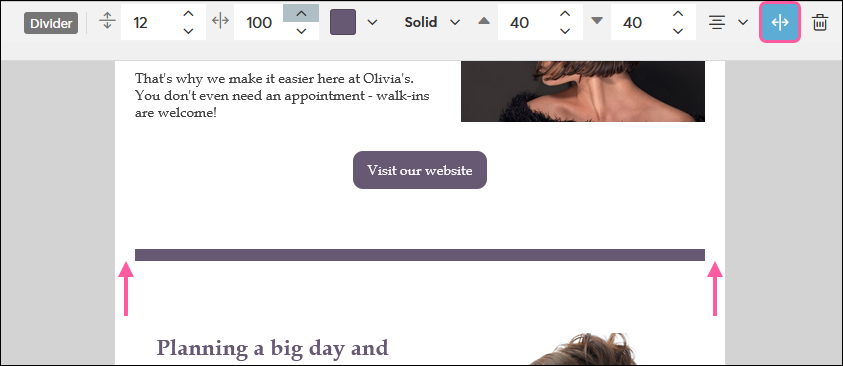Image resolution: width=843 pixels, height=366 pixels.
Task: Click the Divider label badge
Action: 51,23
